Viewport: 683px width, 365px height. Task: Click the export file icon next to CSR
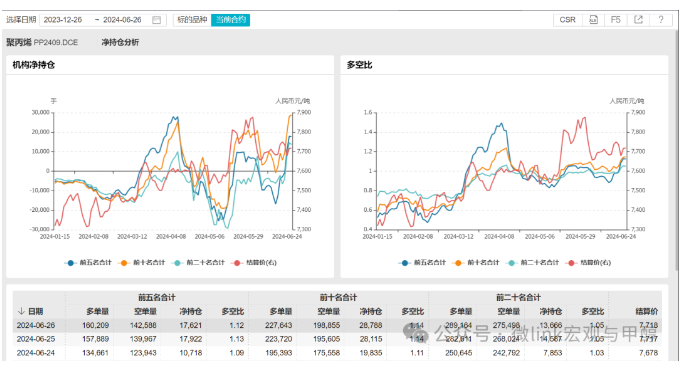(593, 20)
